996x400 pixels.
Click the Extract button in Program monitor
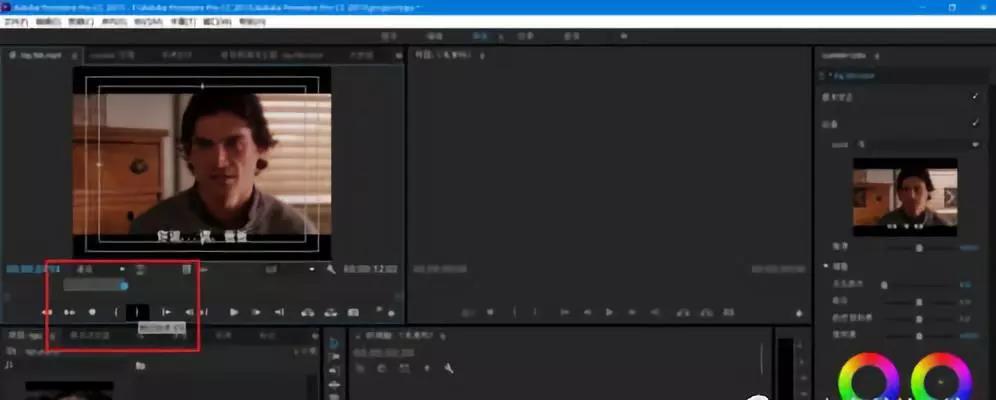pos(706,312)
